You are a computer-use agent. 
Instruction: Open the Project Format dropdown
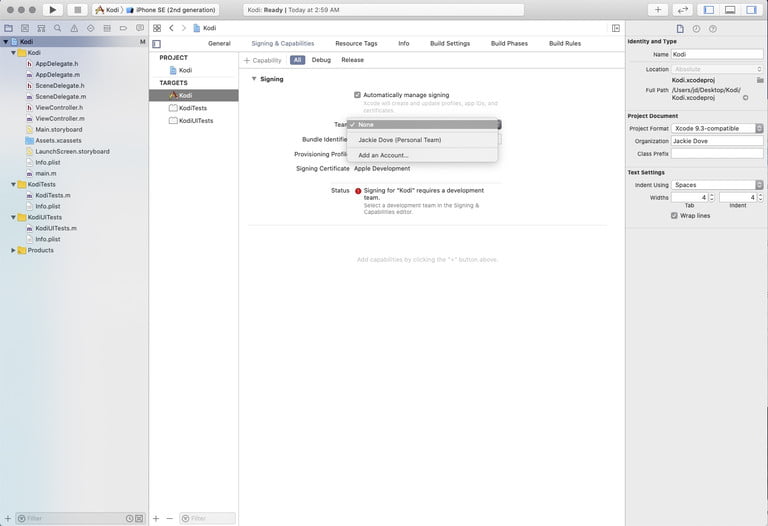click(x=717, y=128)
